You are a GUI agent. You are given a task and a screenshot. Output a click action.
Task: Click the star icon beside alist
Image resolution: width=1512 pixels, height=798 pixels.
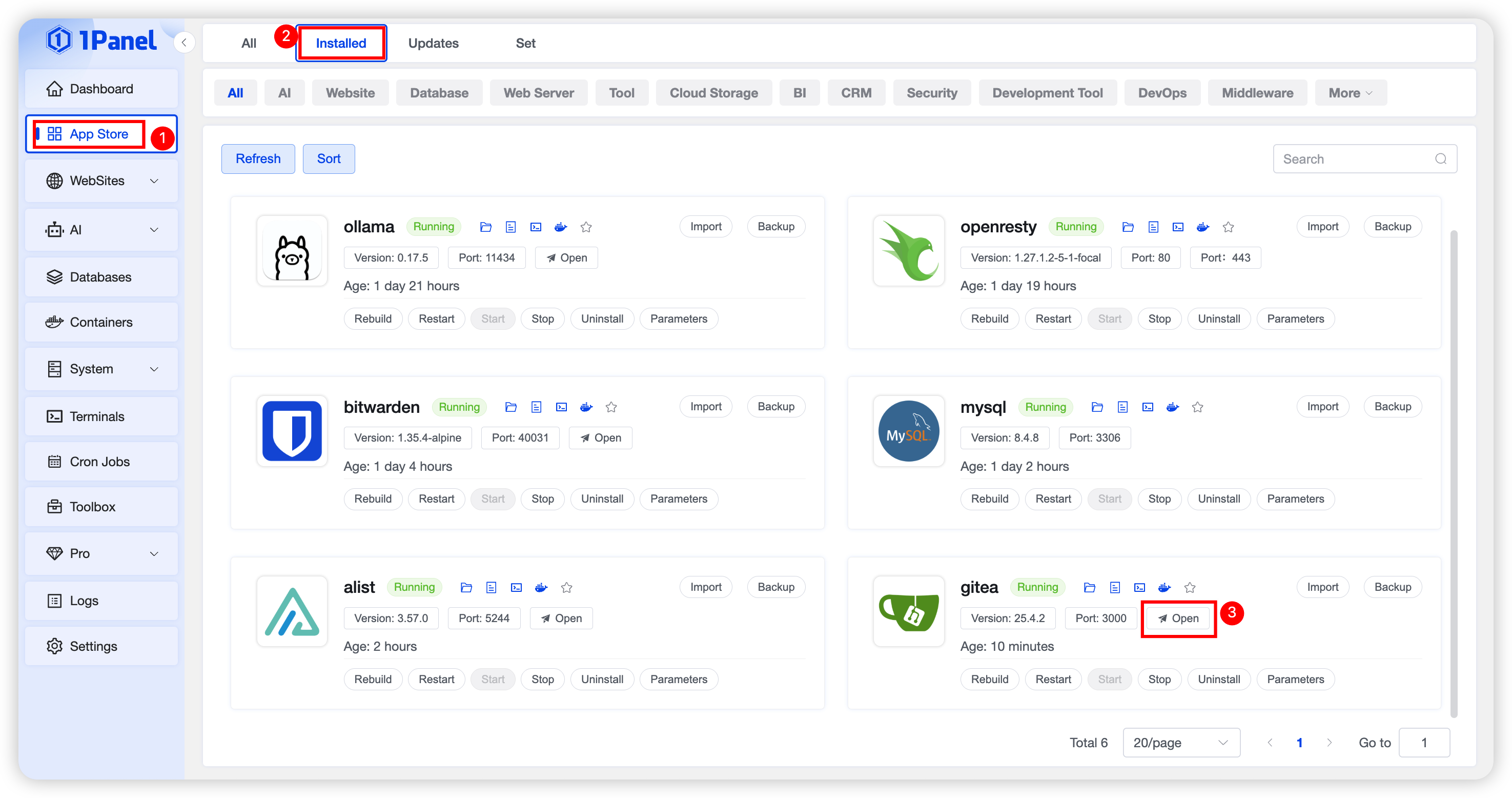click(x=566, y=587)
